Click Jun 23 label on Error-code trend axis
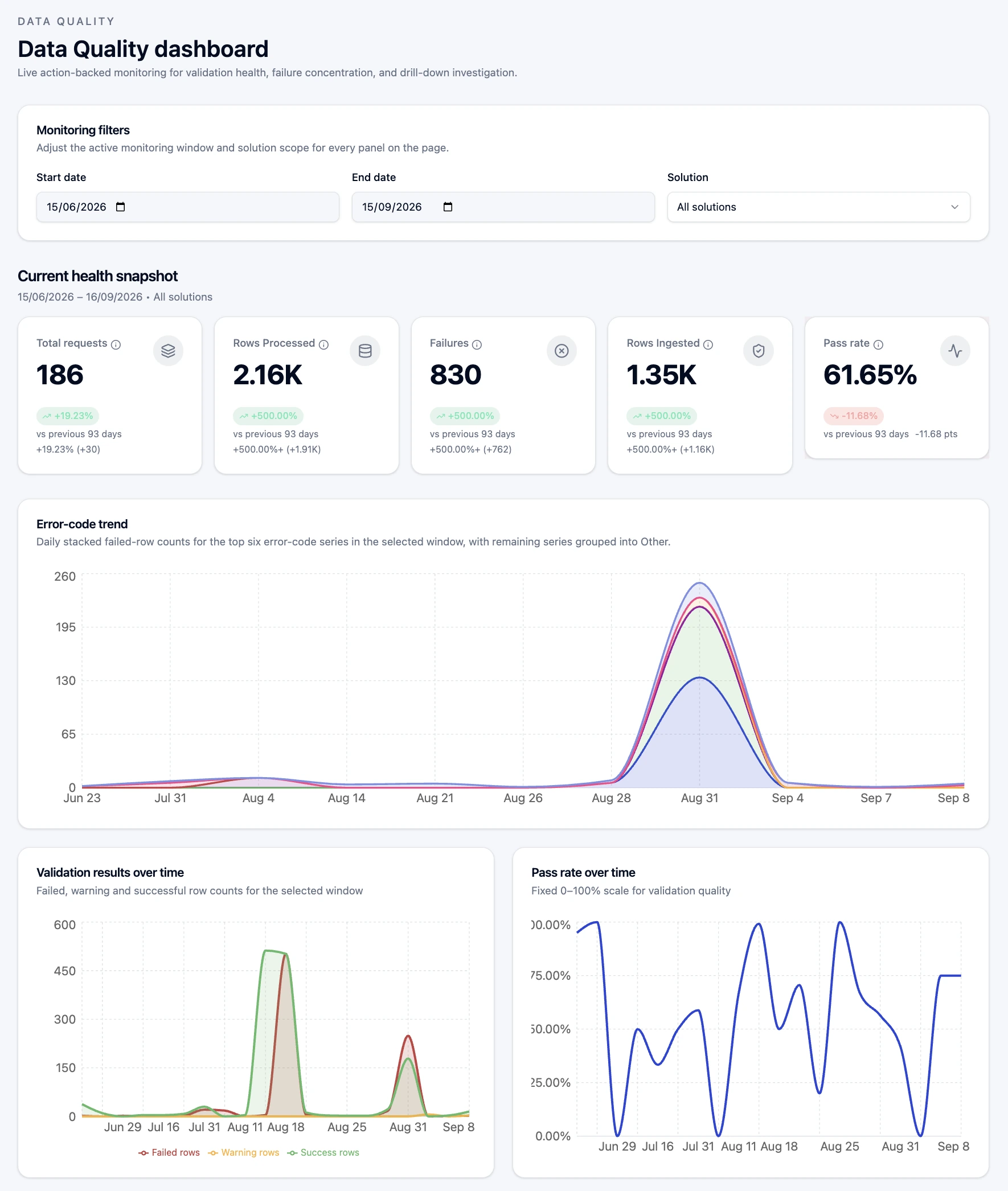Screen dimensions: 1008x1191 [x=81, y=798]
